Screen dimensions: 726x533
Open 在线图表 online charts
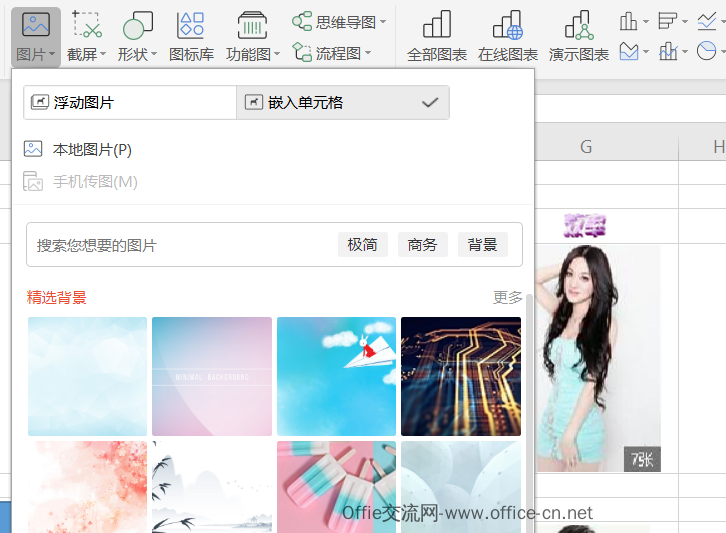508,36
